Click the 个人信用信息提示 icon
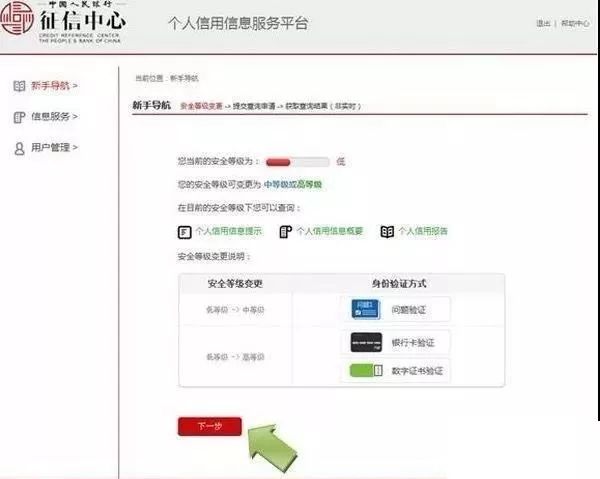This screenshot has height=479, width=600. 184,231
